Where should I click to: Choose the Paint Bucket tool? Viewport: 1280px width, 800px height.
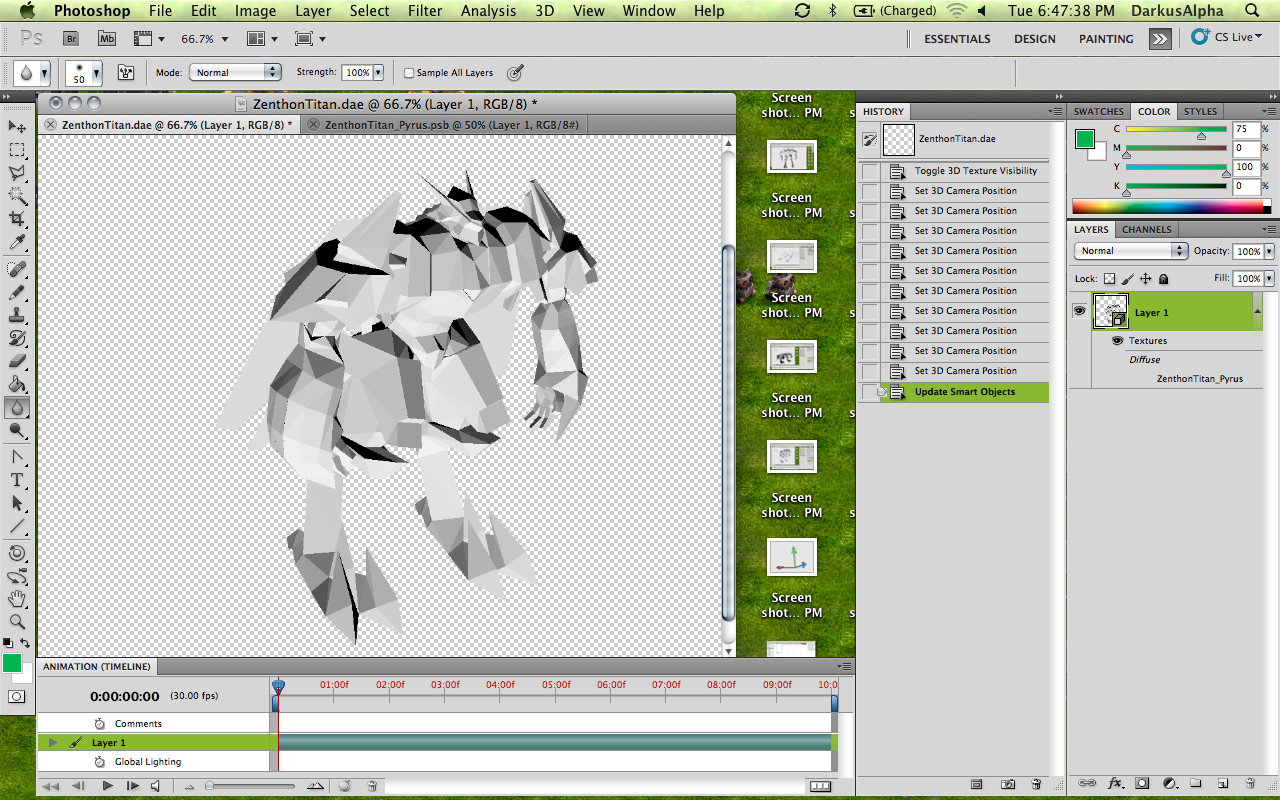(17, 384)
